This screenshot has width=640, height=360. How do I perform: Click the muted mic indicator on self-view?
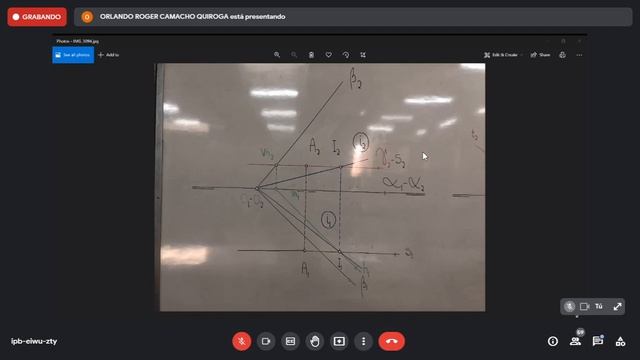[x=569, y=307]
